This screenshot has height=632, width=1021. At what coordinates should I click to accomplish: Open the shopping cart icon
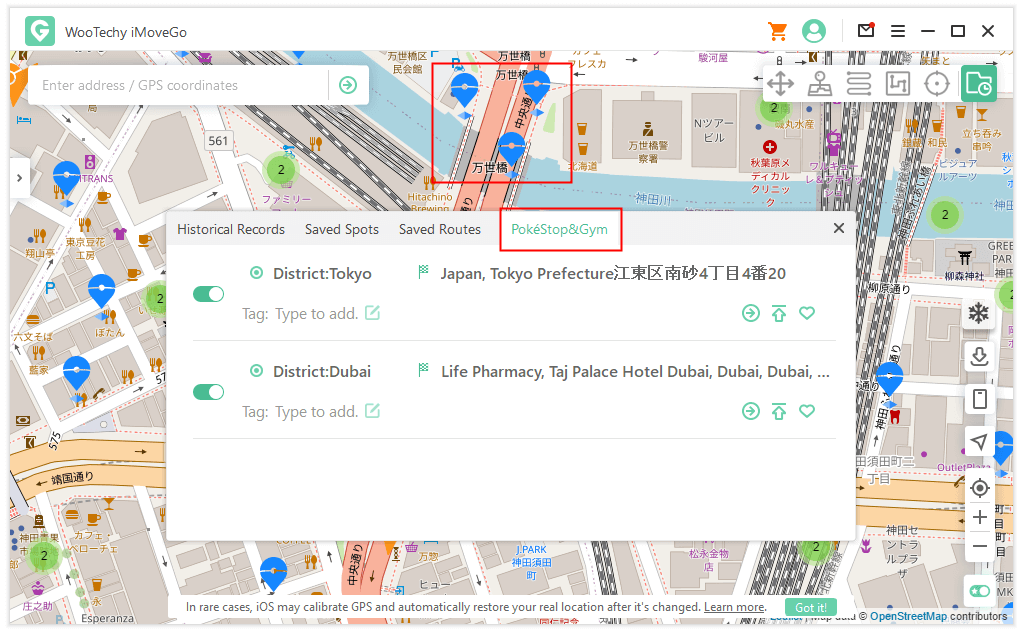click(x=777, y=31)
